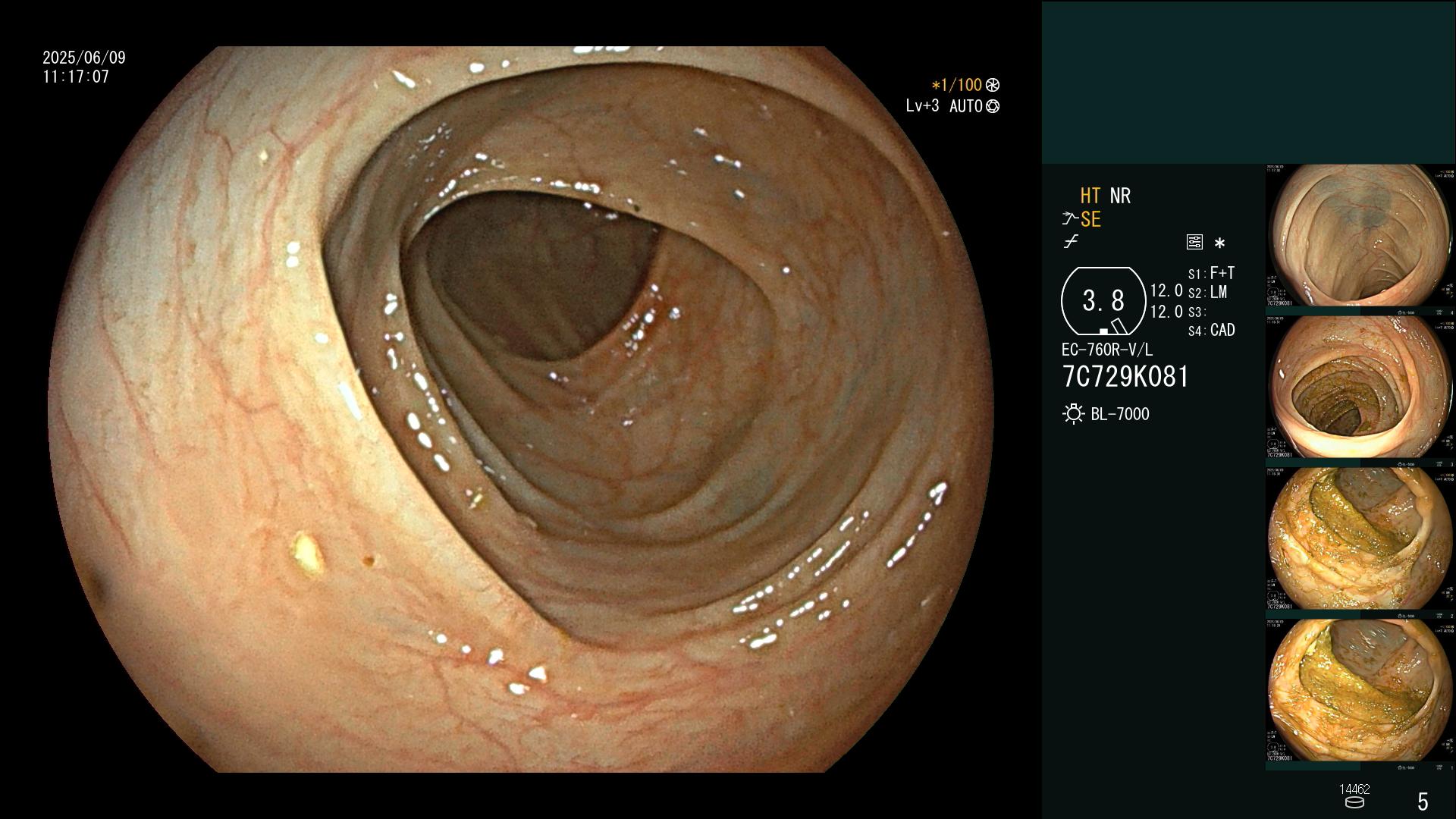This screenshot has width=1456, height=819.
Task: Click the BL-7000 light source label
Action: 1120,414
